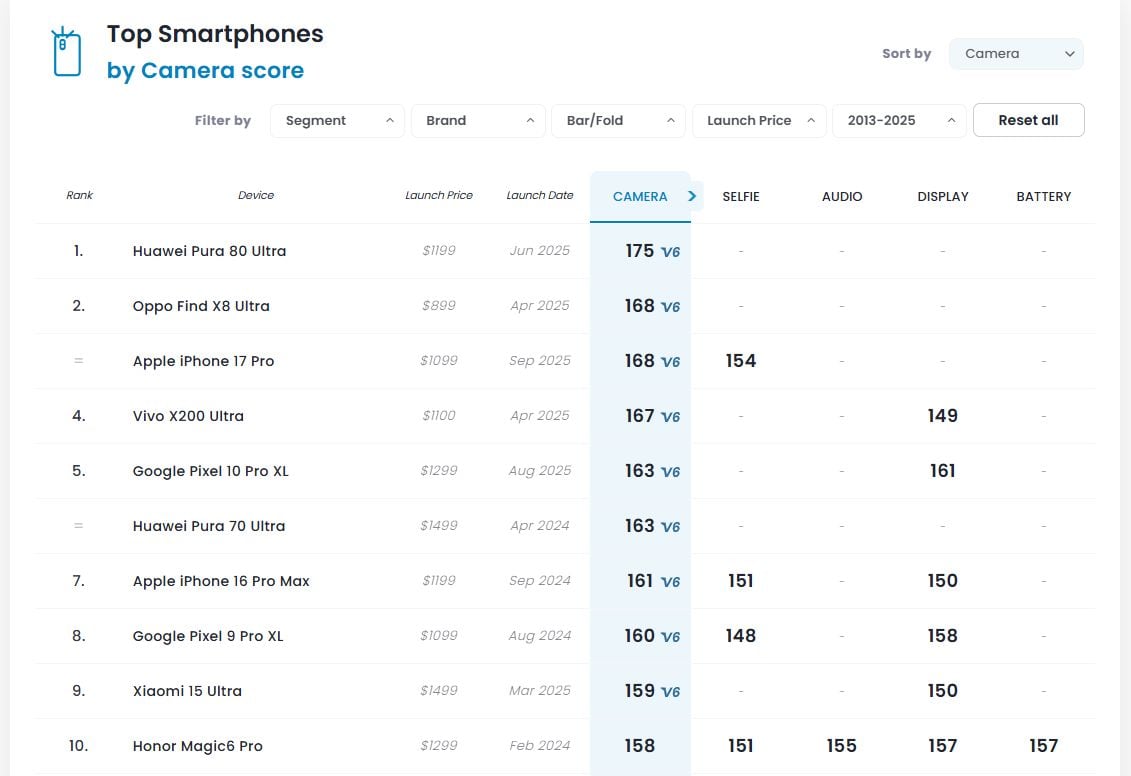The image size is (1131, 776).
Task: Switch ranking to the SELFIE column
Action: point(741,196)
